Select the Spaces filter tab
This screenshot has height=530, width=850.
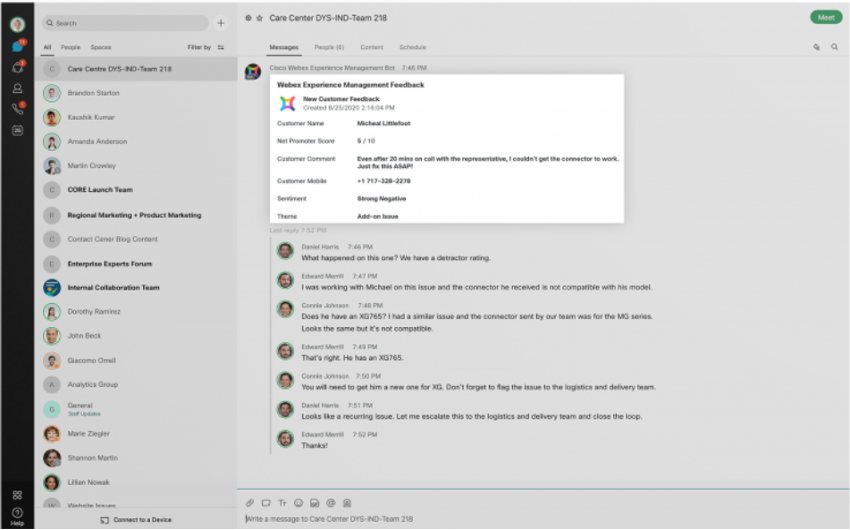pos(100,47)
